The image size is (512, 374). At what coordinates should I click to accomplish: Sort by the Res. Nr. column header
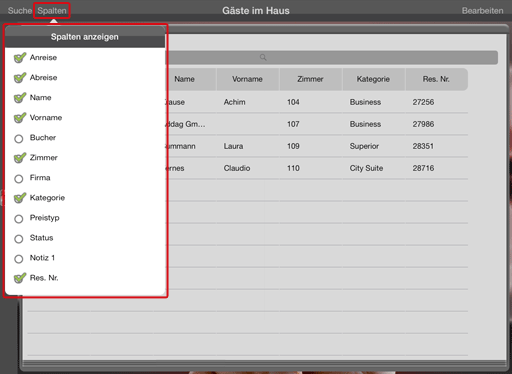(x=436, y=79)
